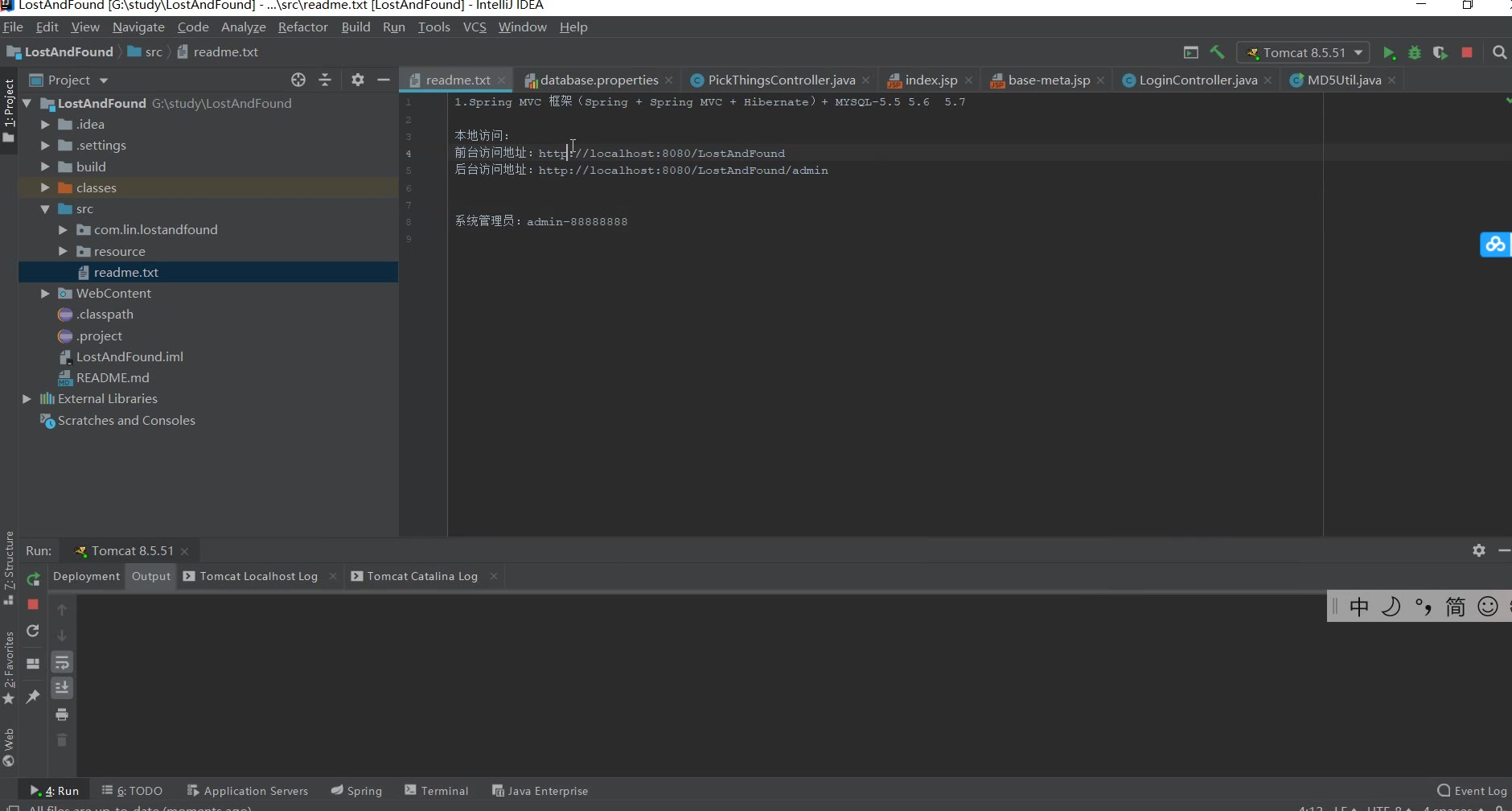Select README.md in the project tree

[112, 378]
